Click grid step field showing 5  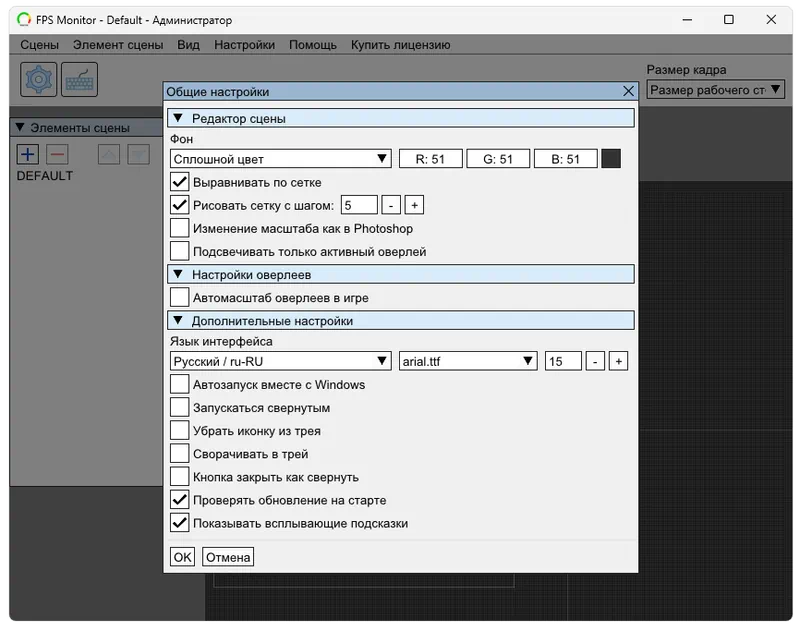(359, 205)
